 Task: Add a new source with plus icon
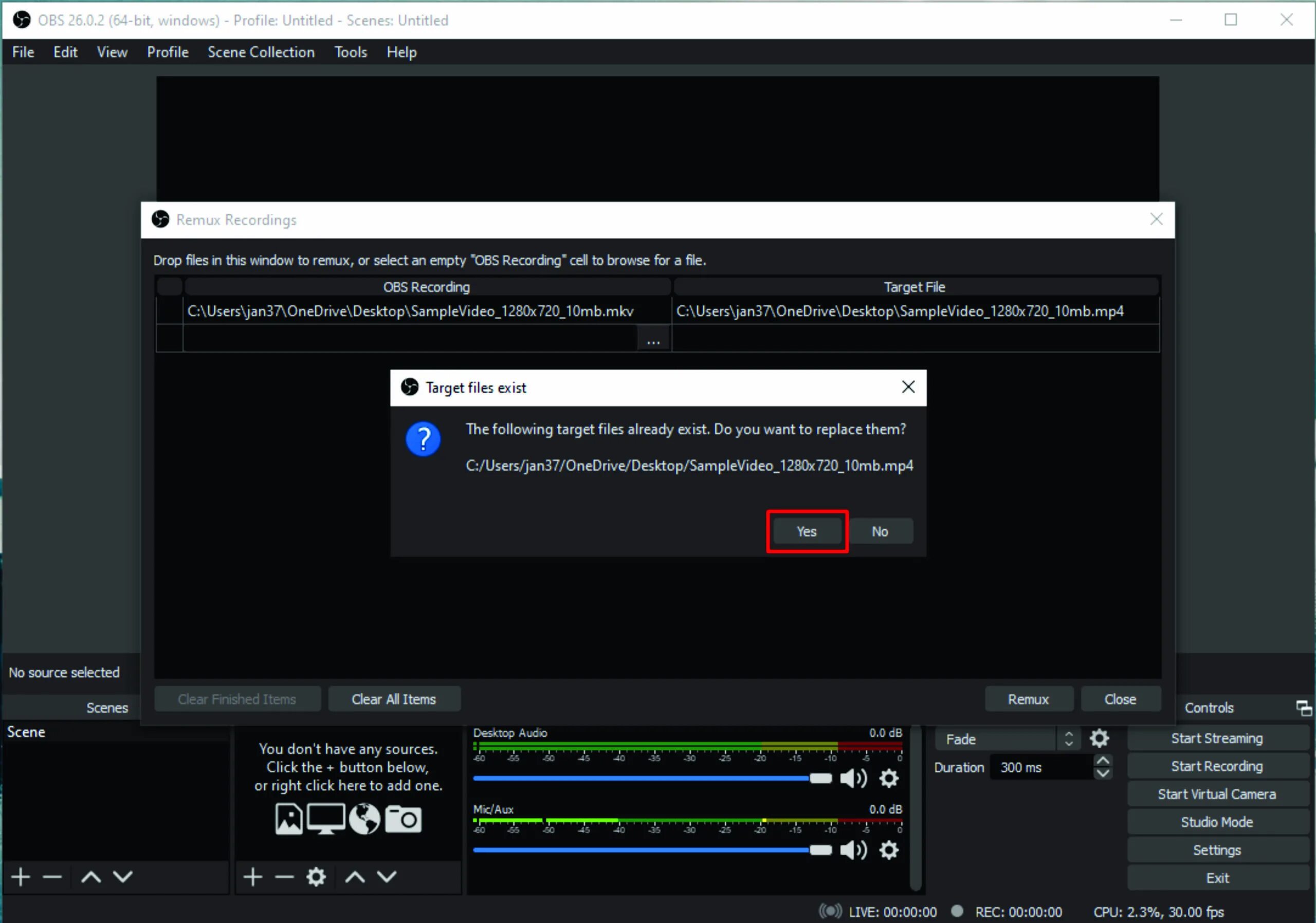click(x=253, y=877)
